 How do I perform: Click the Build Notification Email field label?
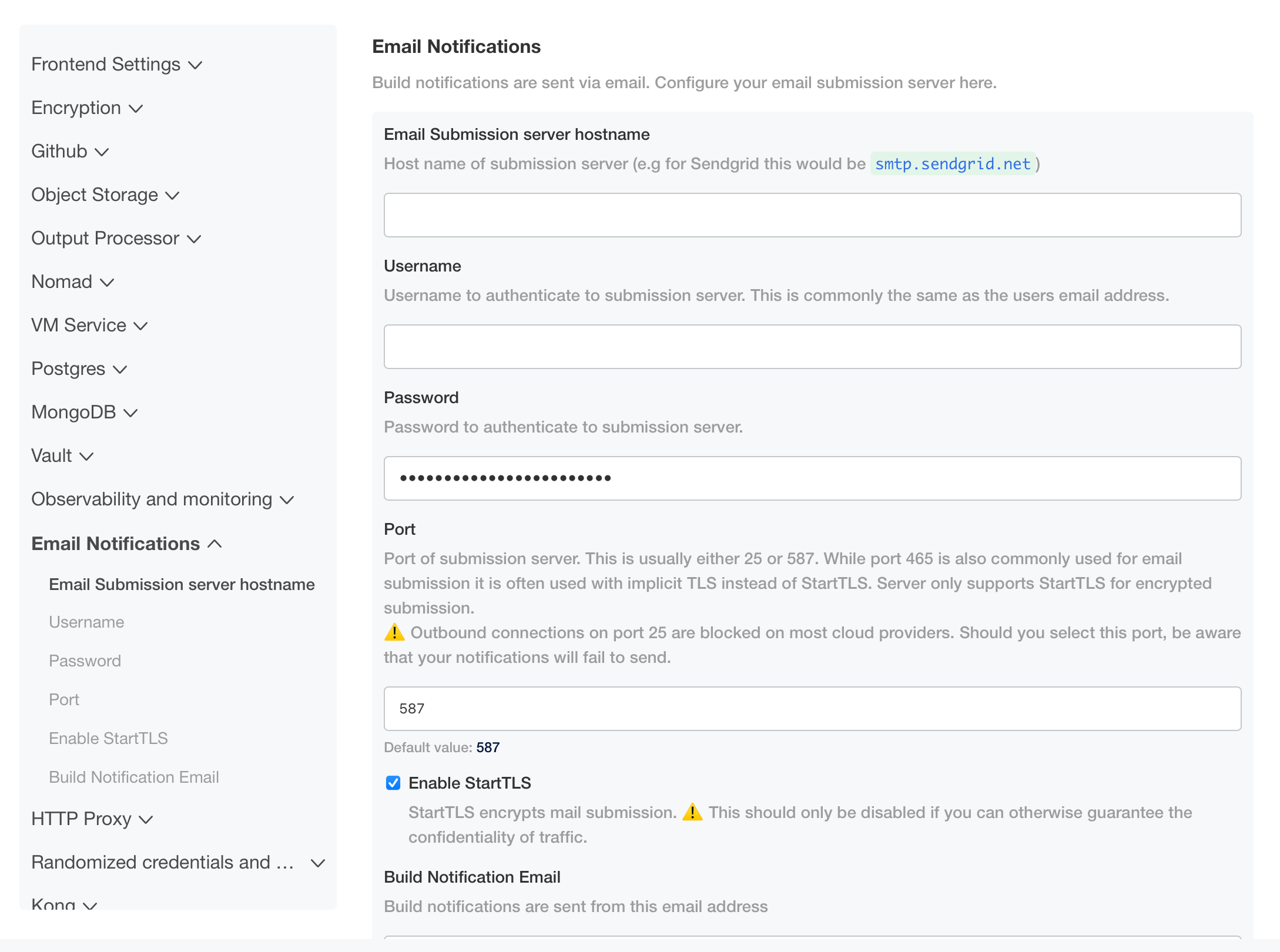[x=473, y=877]
